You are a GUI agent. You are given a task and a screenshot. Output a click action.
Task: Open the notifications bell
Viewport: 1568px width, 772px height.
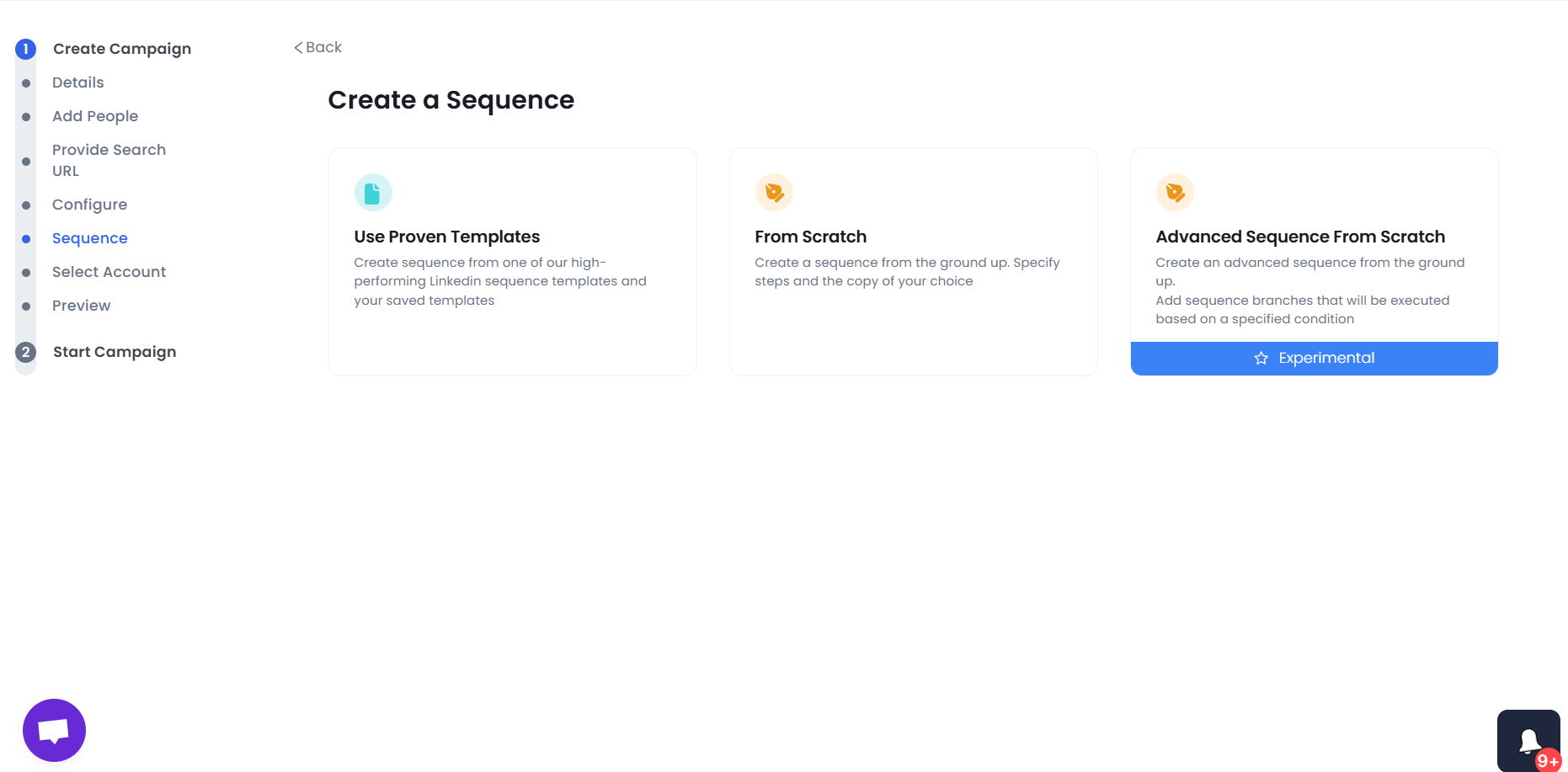(1528, 741)
